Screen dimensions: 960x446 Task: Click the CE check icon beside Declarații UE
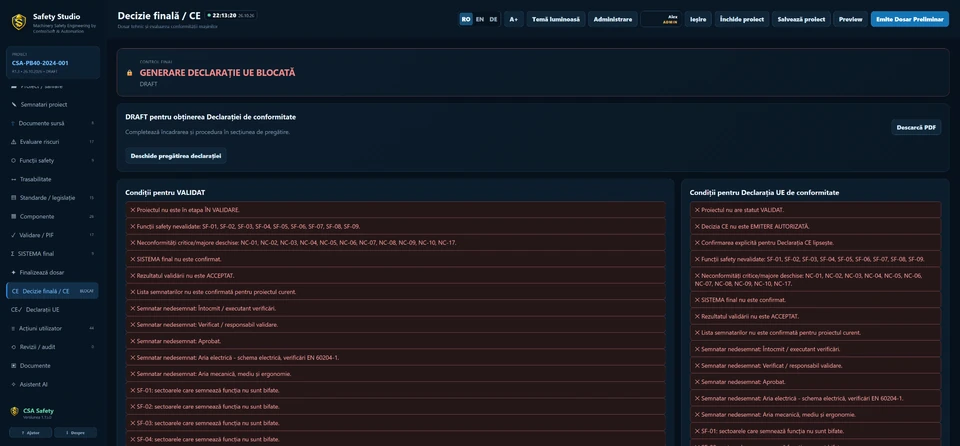coord(17,310)
